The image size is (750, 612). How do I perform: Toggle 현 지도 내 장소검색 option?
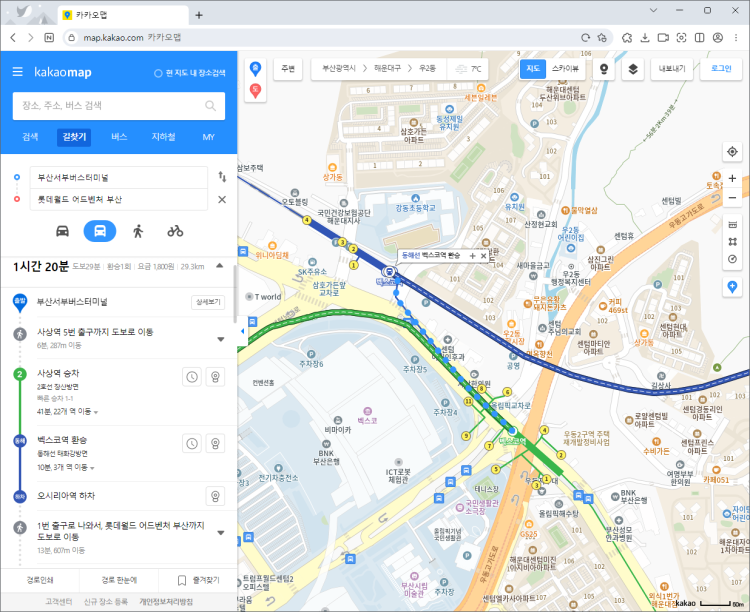click(x=189, y=73)
